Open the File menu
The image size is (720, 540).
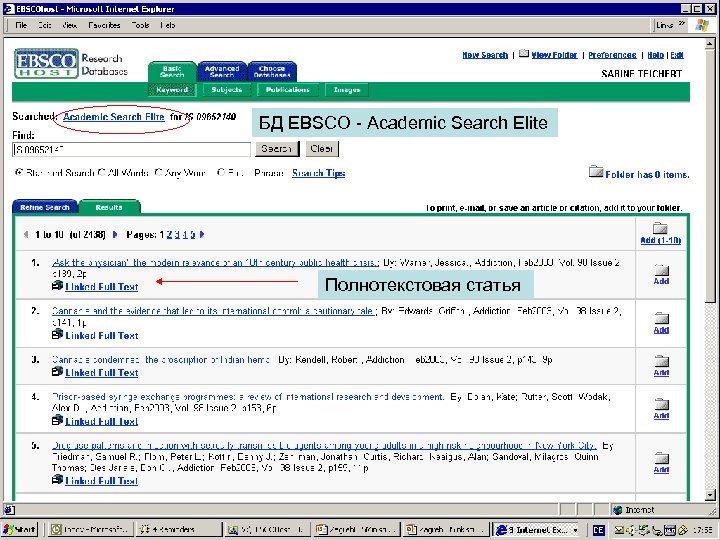[21, 25]
